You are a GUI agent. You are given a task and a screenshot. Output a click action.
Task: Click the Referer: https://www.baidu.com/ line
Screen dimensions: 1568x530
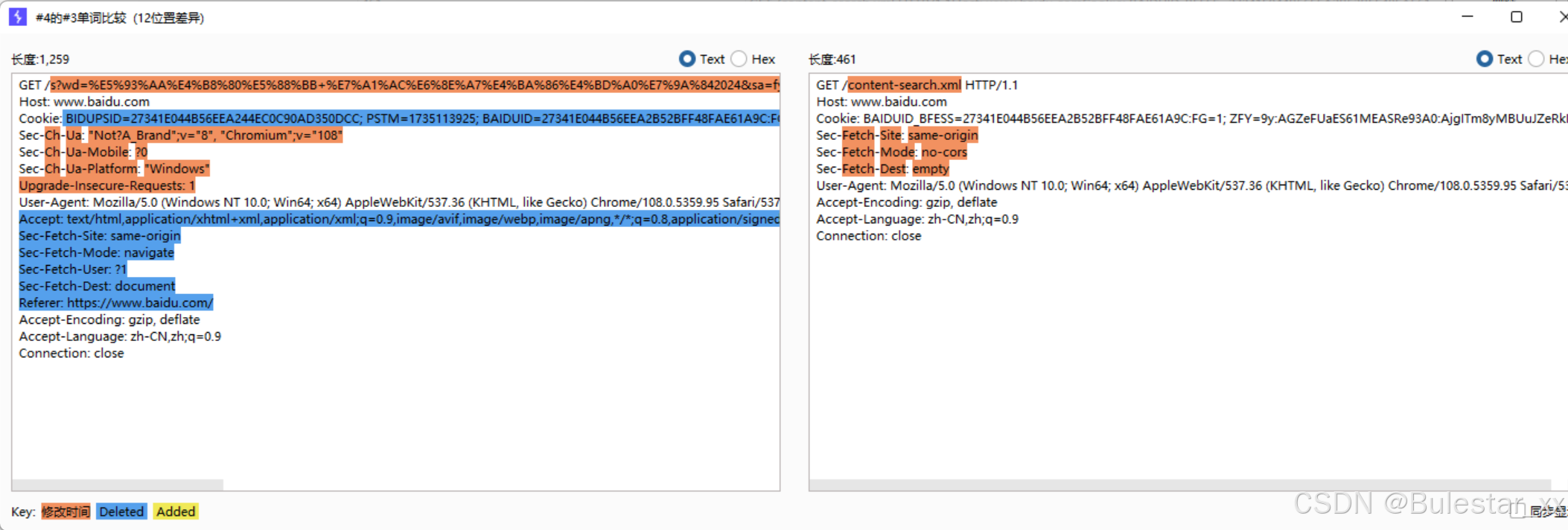coord(116,303)
